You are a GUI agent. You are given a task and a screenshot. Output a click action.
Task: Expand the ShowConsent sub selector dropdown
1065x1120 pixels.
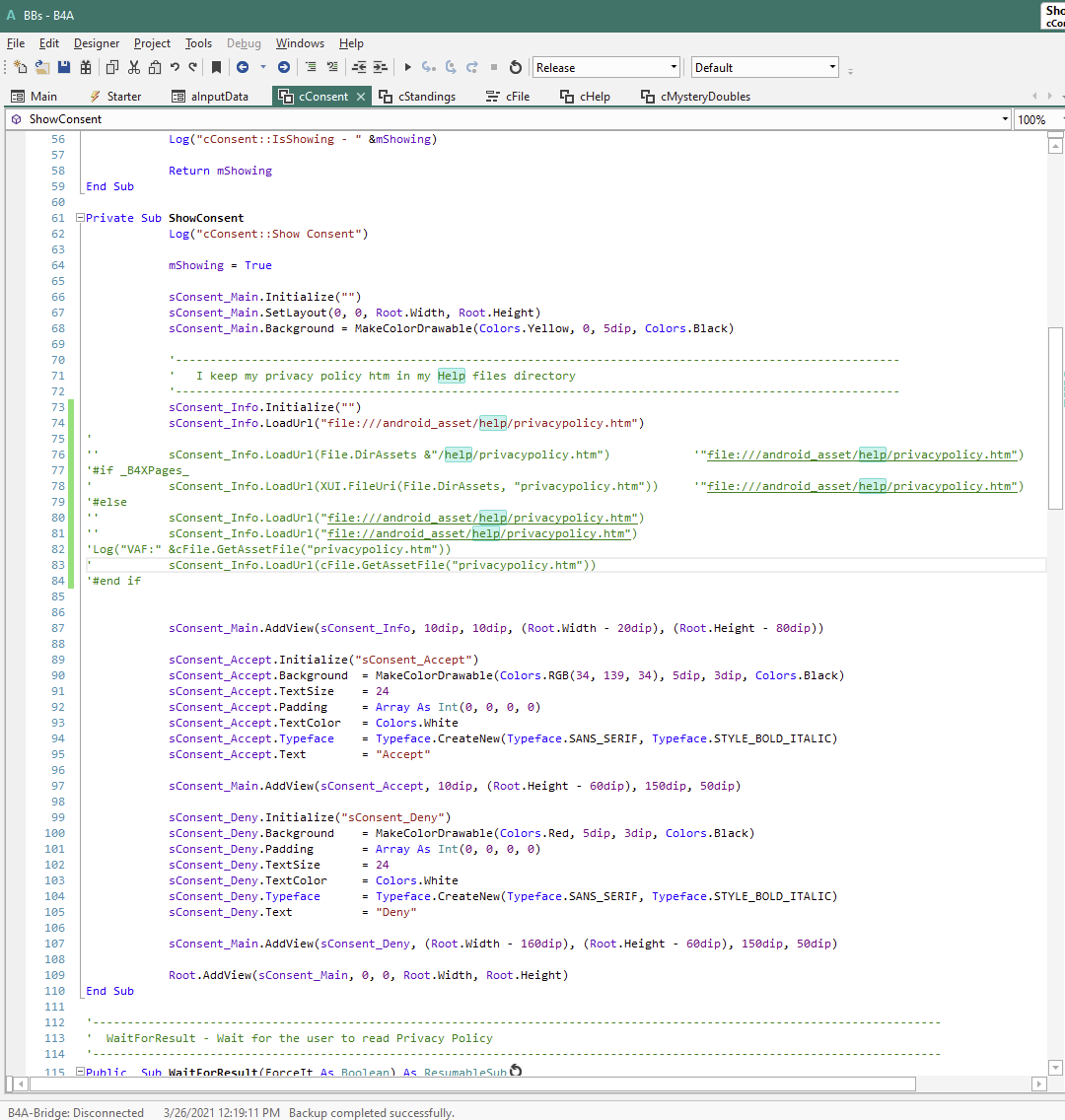click(1004, 119)
